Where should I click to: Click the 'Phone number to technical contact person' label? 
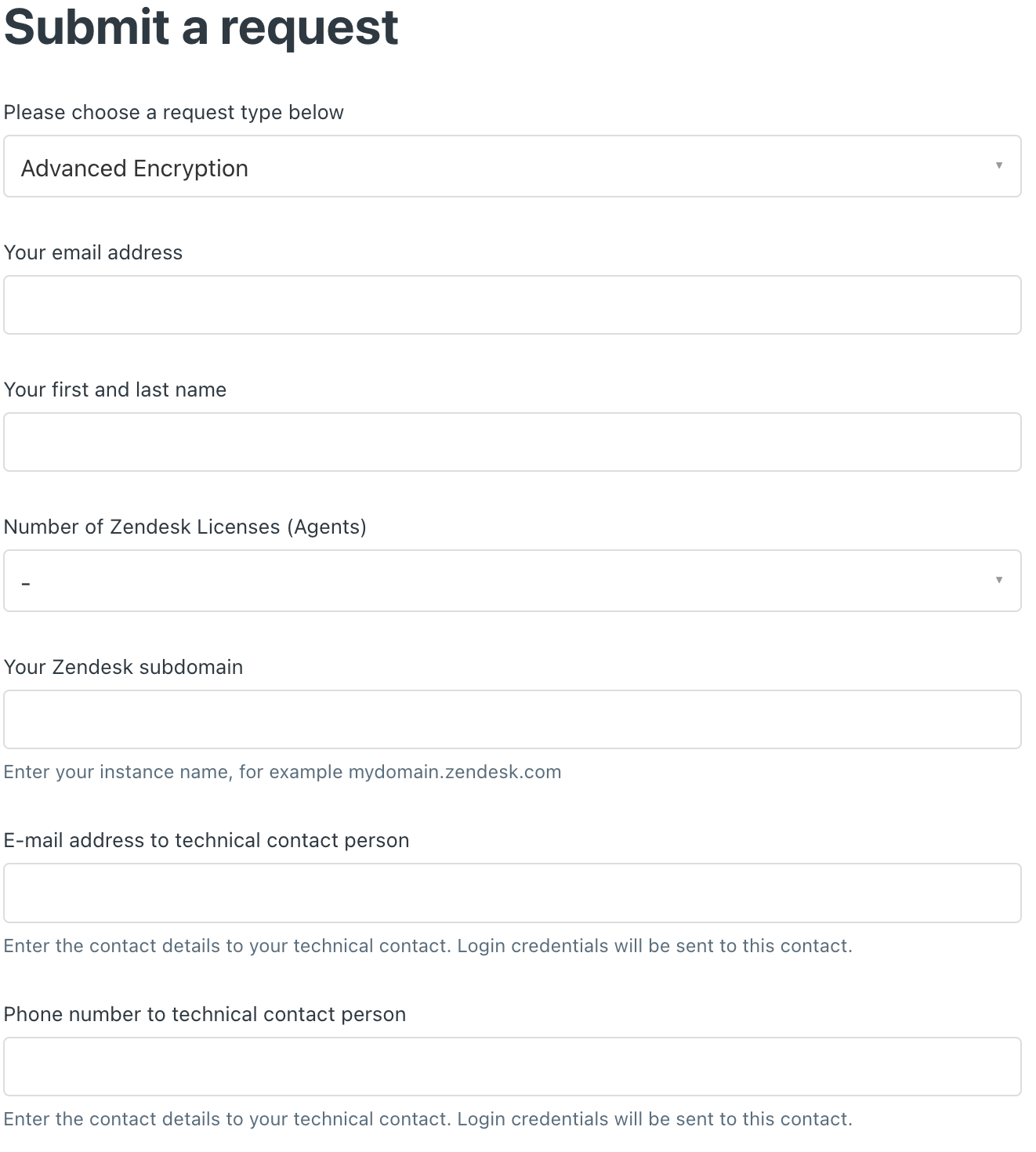(205, 1014)
